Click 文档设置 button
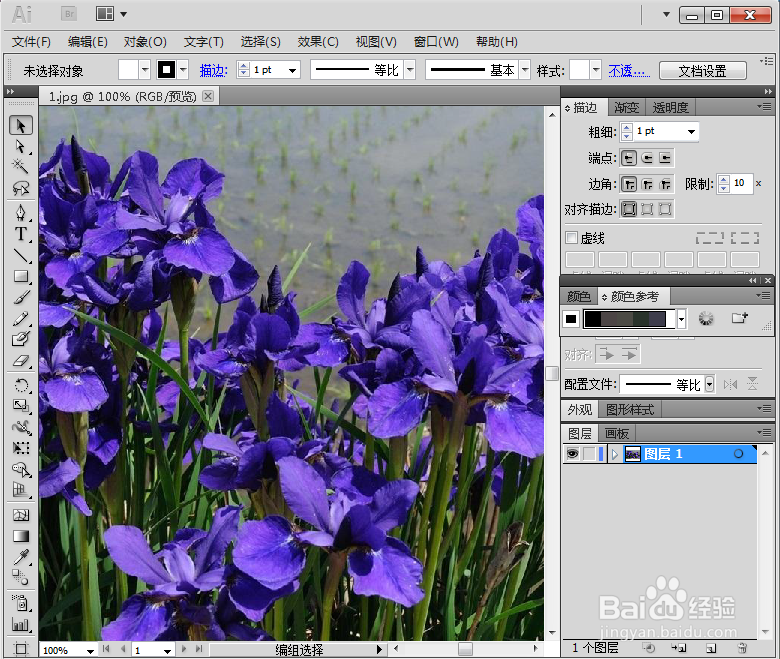This screenshot has height=659, width=780. point(702,71)
